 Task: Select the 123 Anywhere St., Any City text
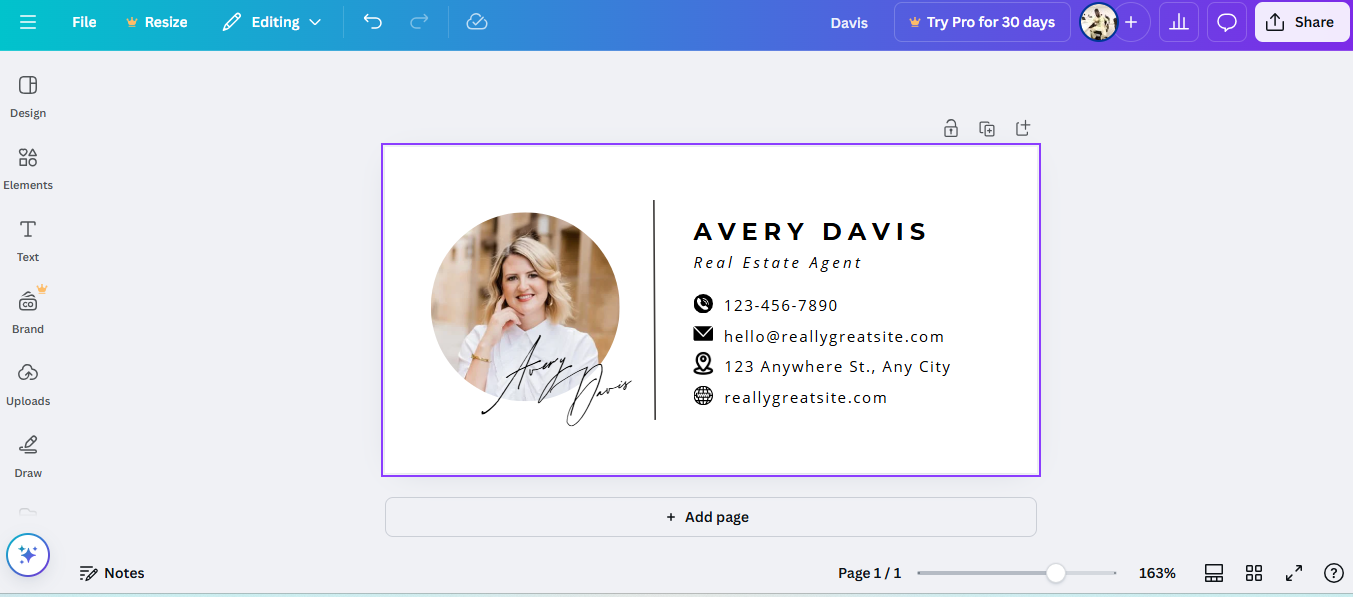click(x=837, y=367)
